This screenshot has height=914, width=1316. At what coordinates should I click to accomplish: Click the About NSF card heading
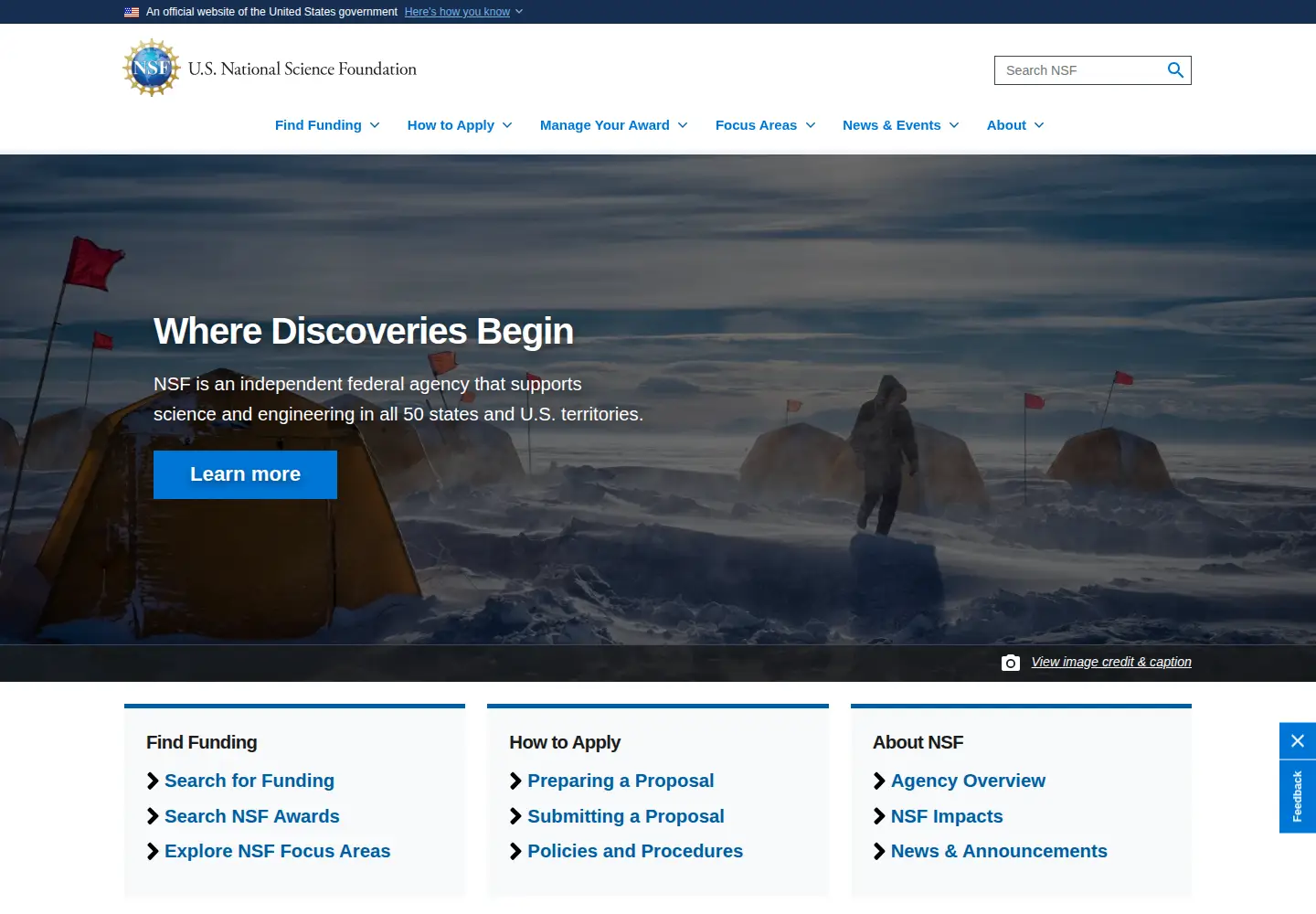(918, 742)
